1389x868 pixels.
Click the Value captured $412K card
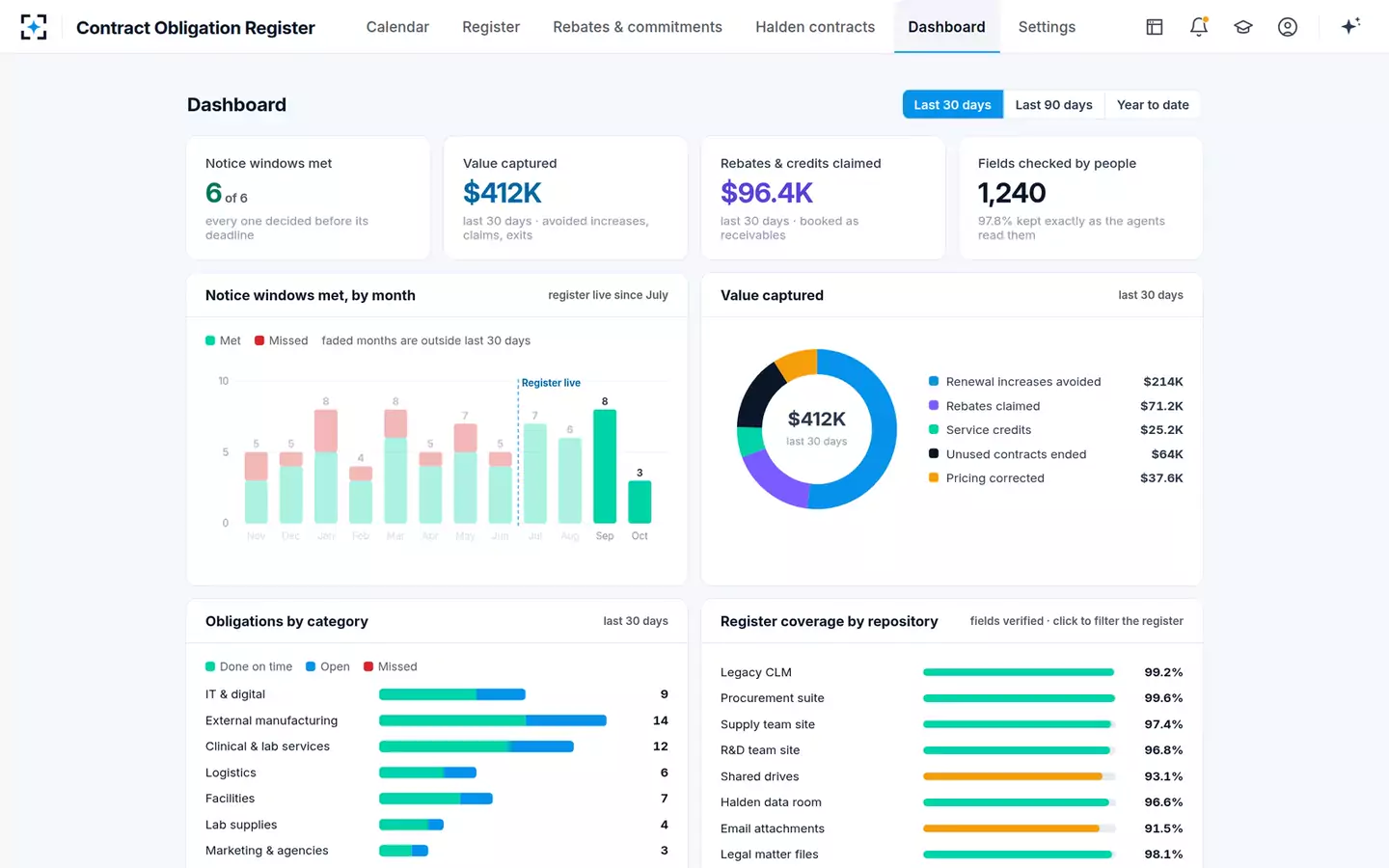coord(565,198)
